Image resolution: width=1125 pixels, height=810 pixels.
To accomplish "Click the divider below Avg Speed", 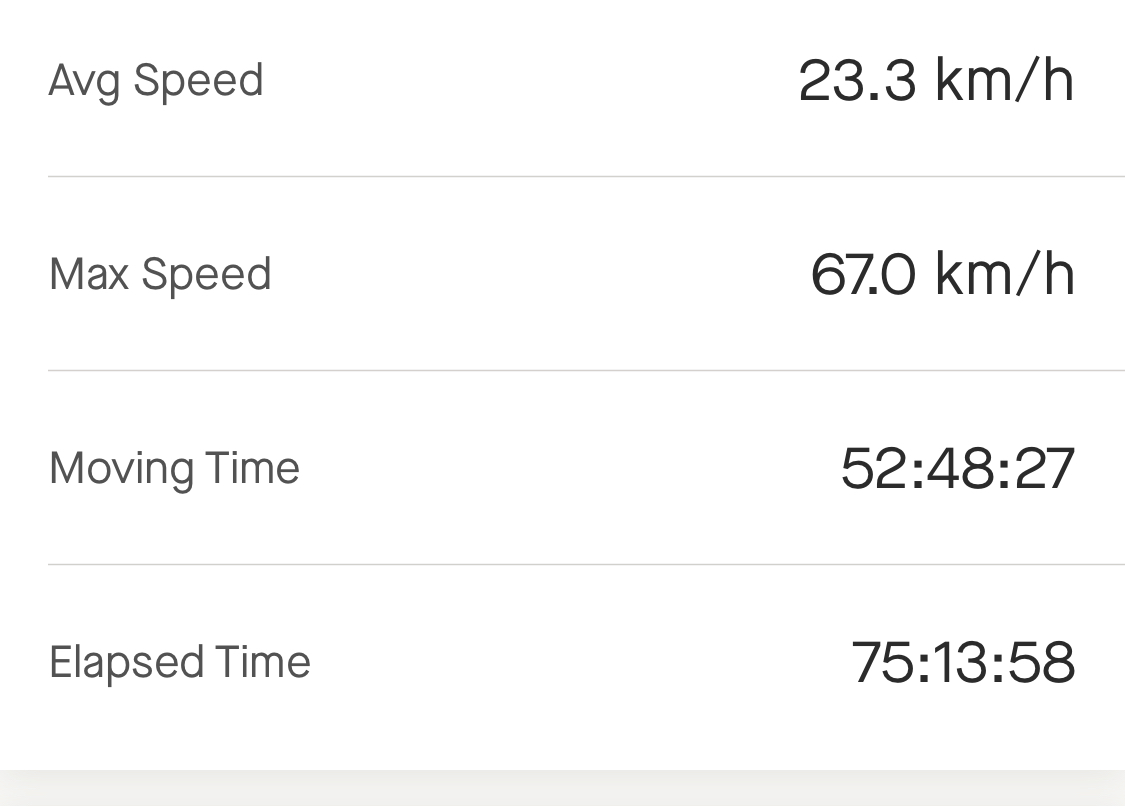I will (586, 176).
